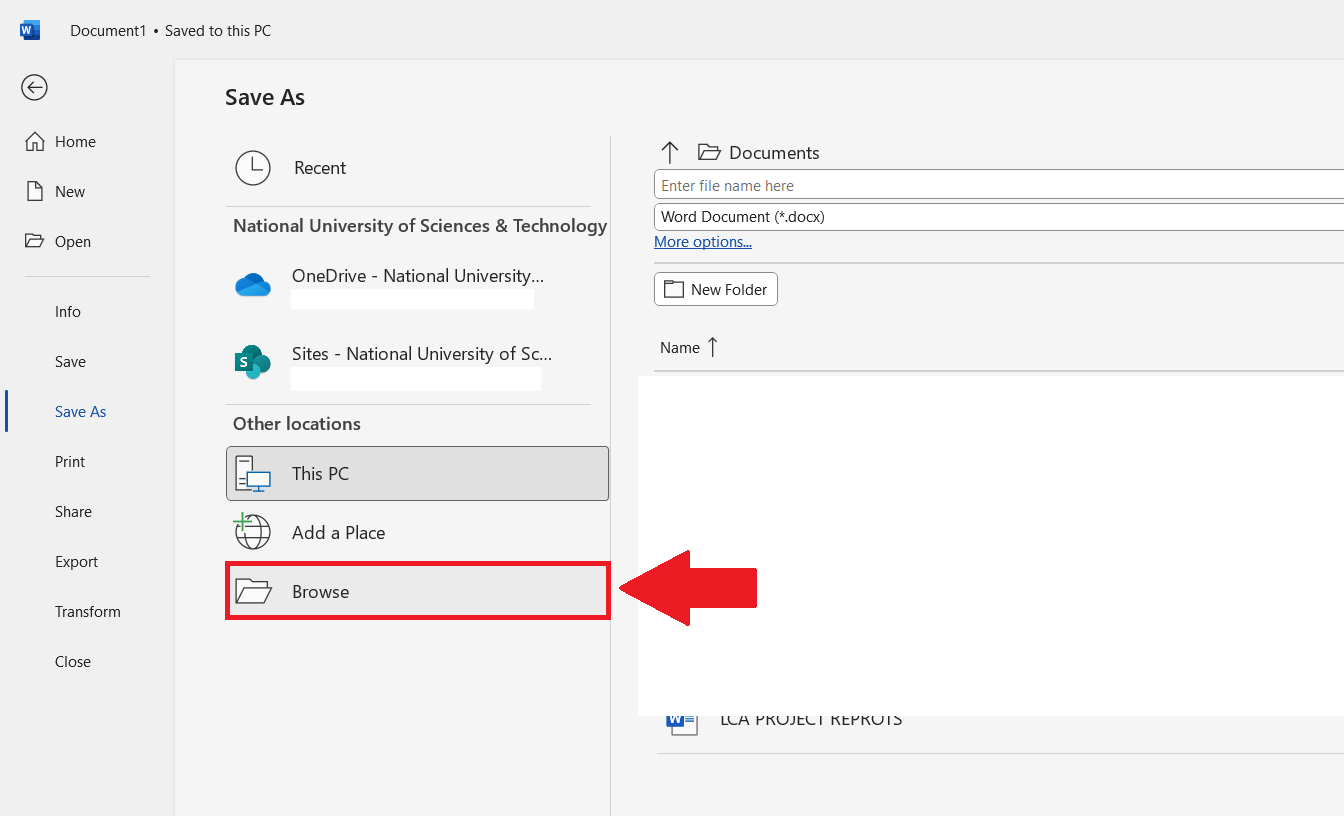Open the Print section

point(69,461)
